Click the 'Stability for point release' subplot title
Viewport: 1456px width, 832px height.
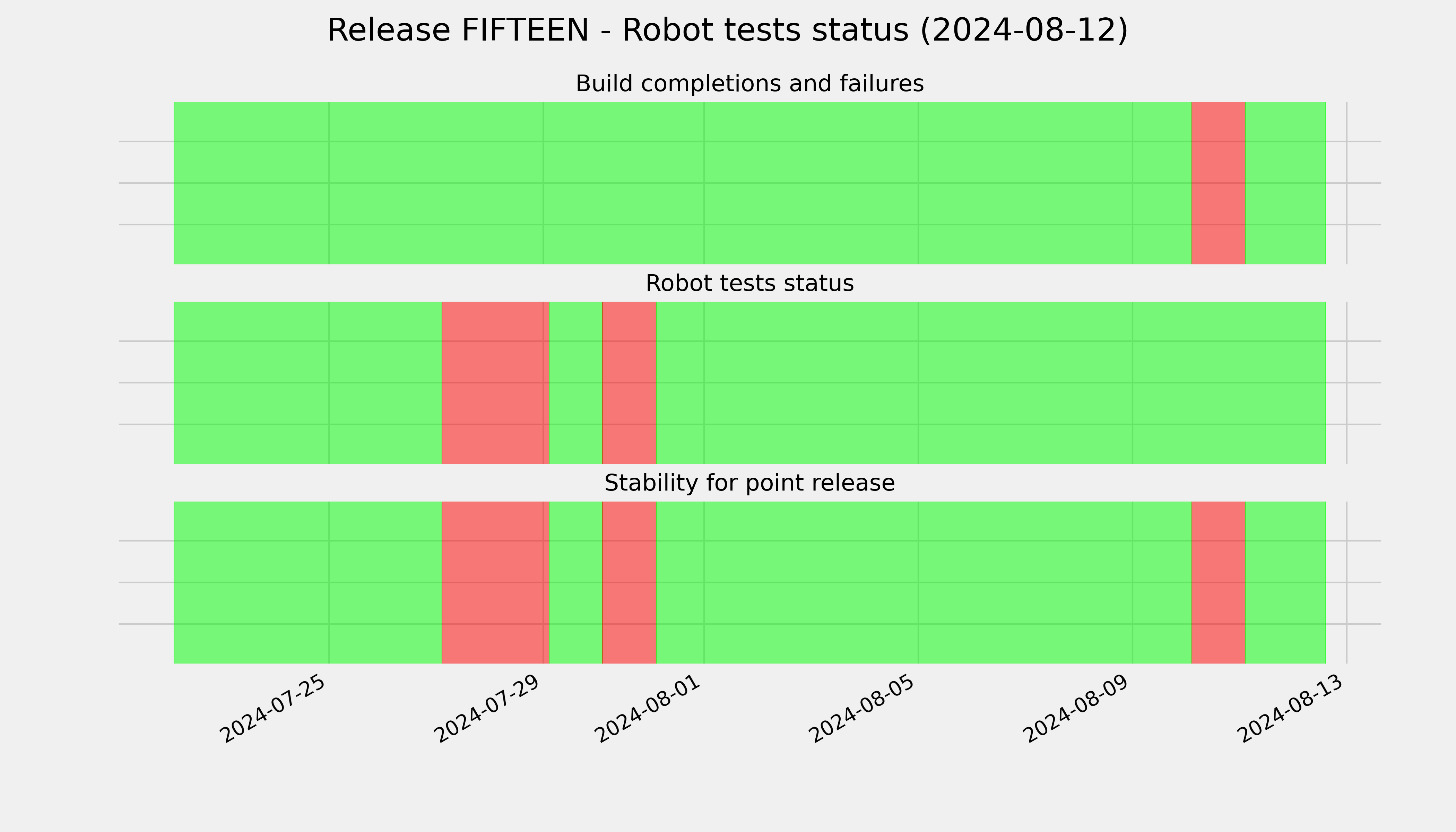coord(749,483)
